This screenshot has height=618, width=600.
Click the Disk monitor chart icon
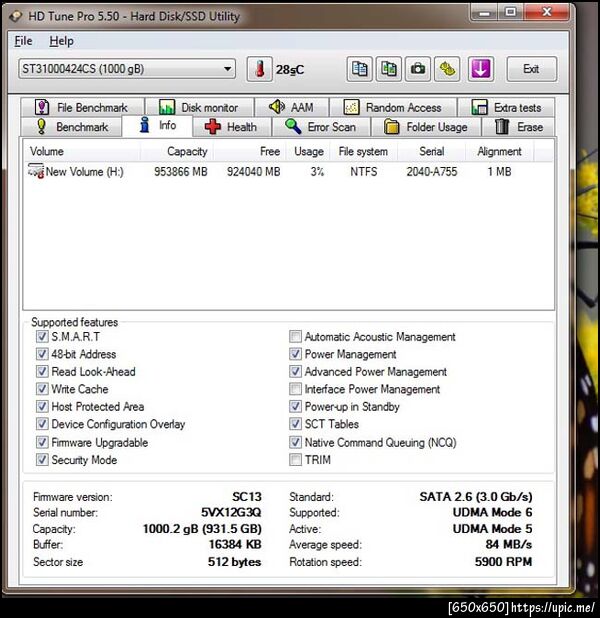pos(167,107)
